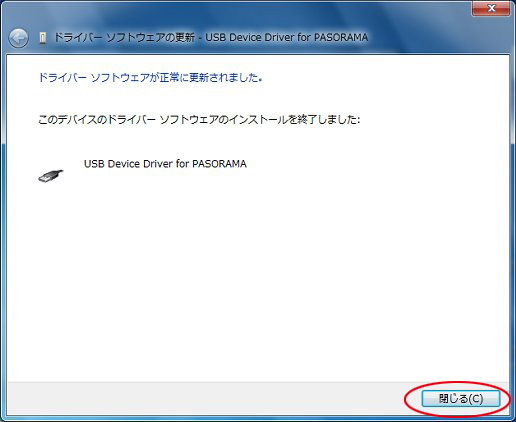Click このデバイスの at the start of the message

click(72, 119)
